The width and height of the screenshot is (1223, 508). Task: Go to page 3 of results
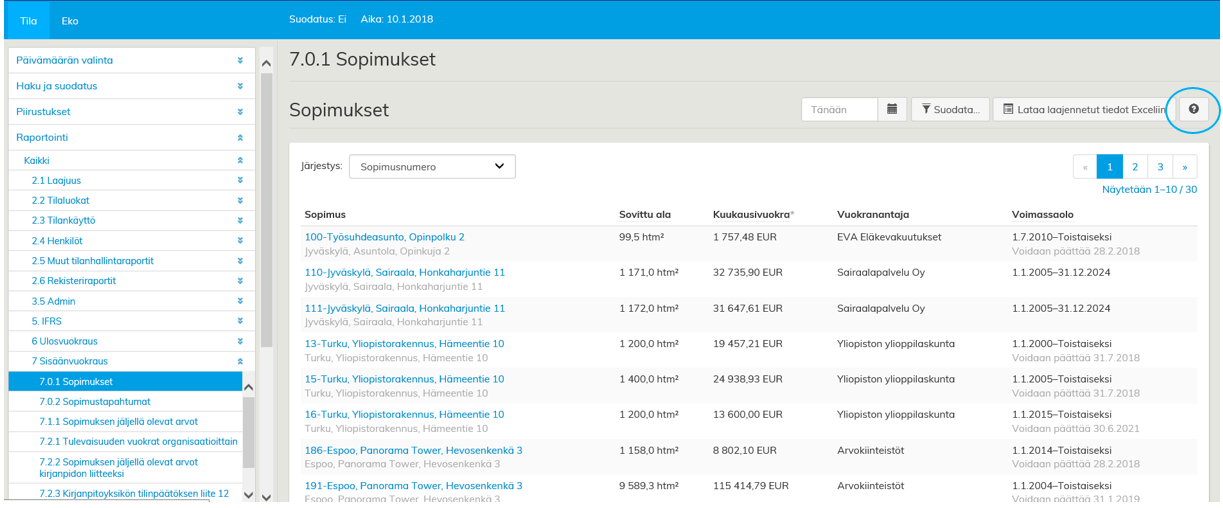[1160, 166]
